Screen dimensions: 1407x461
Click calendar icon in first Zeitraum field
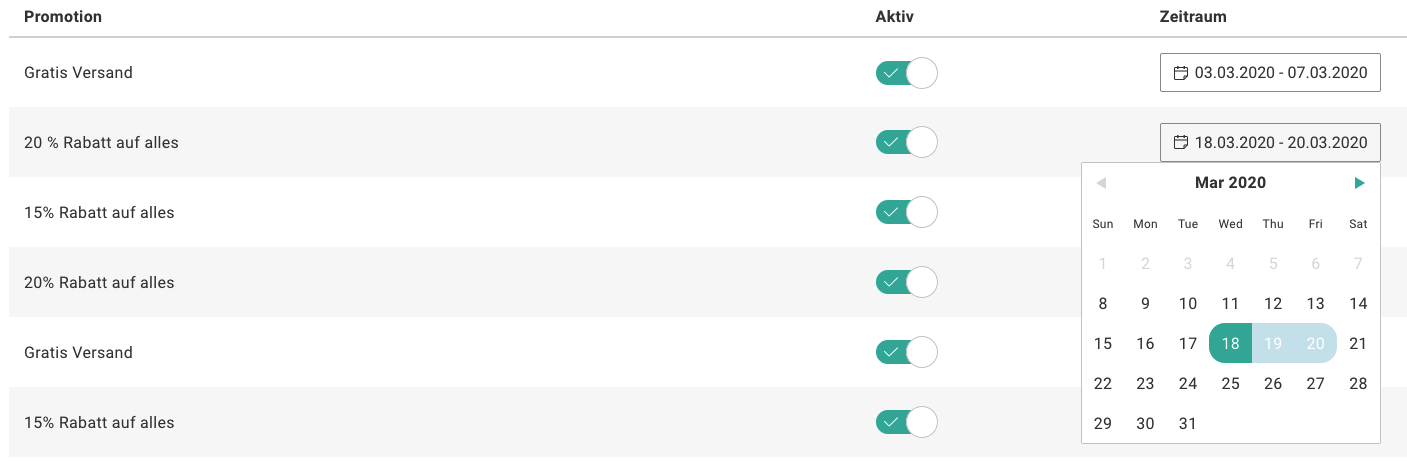pyautogui.click(x=1180, y=73)
